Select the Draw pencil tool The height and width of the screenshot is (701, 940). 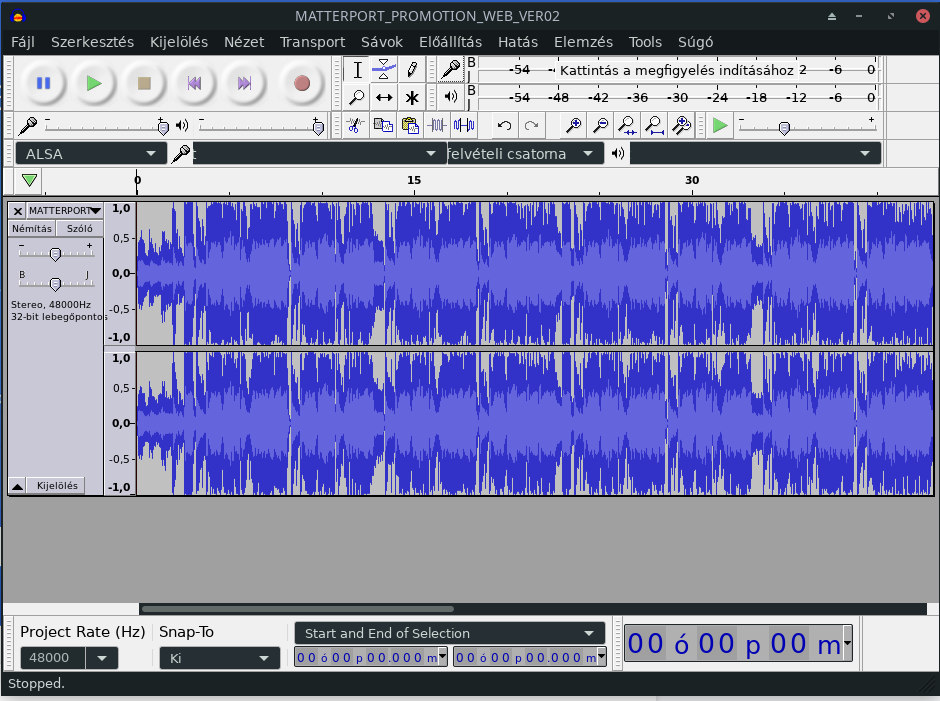(x=411, y=70)
